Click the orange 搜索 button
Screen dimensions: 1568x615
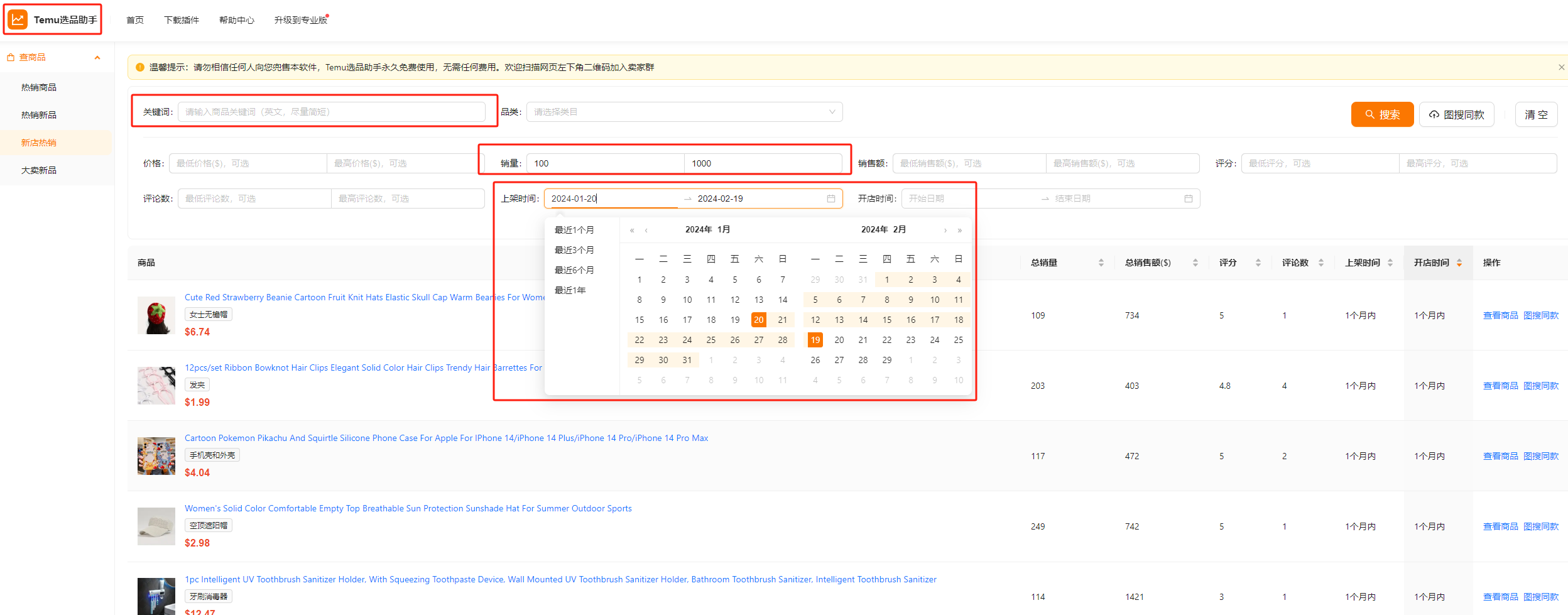coord(1382,114)
